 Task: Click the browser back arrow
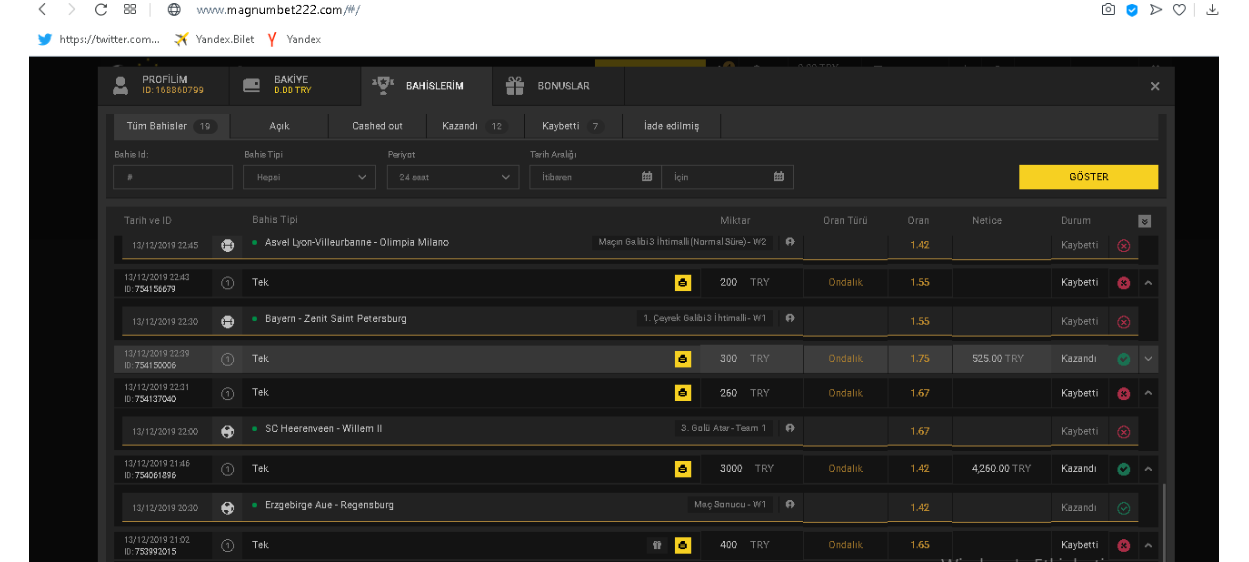(x=42, y=10)
